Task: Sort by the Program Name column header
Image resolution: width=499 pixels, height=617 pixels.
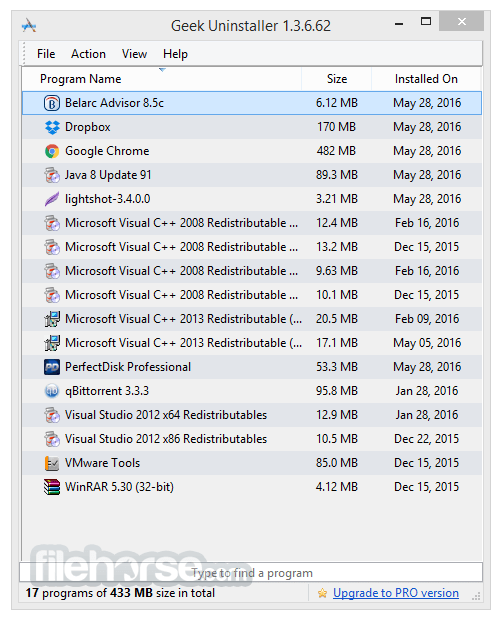Action: point(162,79)
